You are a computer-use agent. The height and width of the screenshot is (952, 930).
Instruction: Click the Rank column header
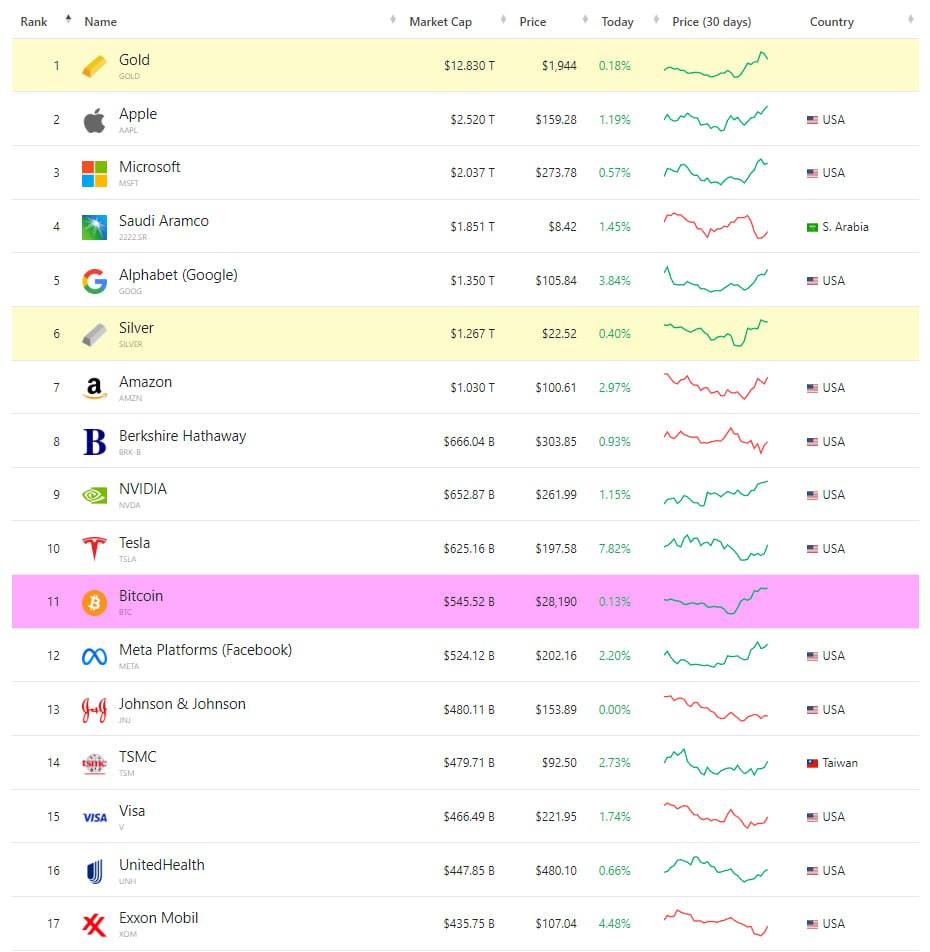[x=34, y=22]
